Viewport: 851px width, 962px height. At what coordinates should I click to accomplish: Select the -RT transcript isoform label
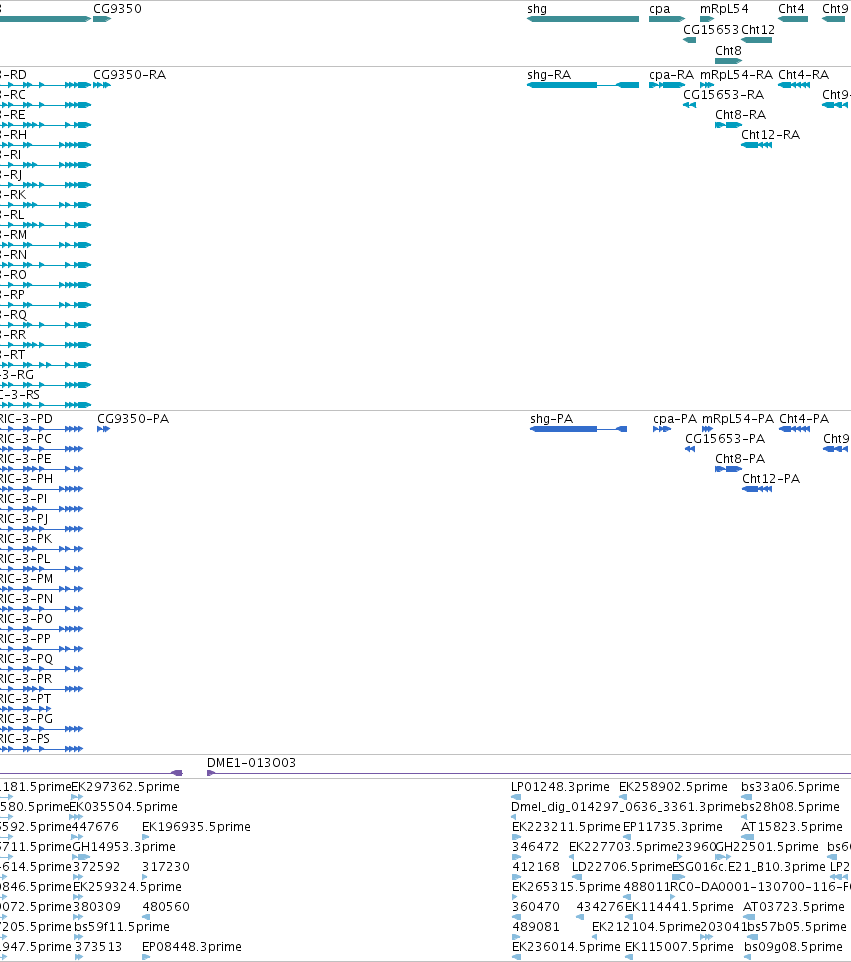13,354
